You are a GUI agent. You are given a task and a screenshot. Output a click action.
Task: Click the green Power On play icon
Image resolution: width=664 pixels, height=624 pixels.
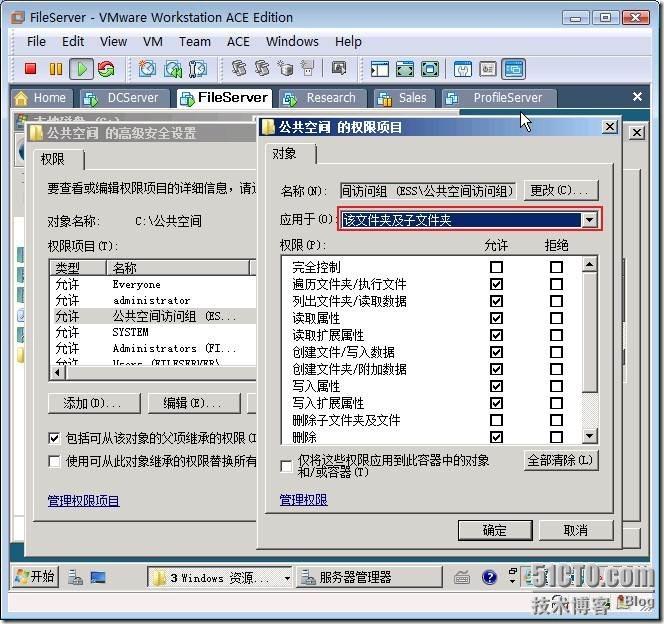click(x=82, y=69)
